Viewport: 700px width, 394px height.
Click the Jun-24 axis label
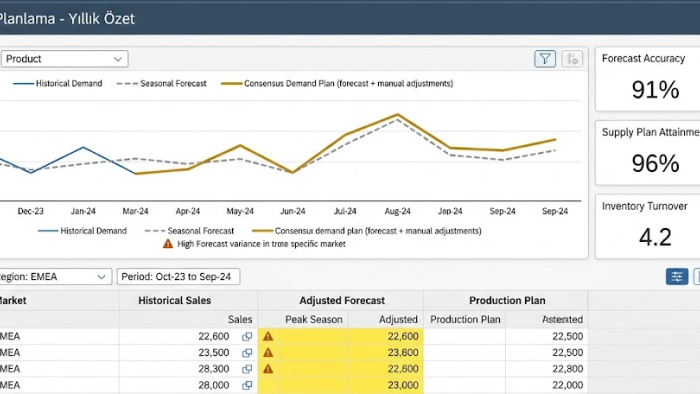tap(292, 211)
